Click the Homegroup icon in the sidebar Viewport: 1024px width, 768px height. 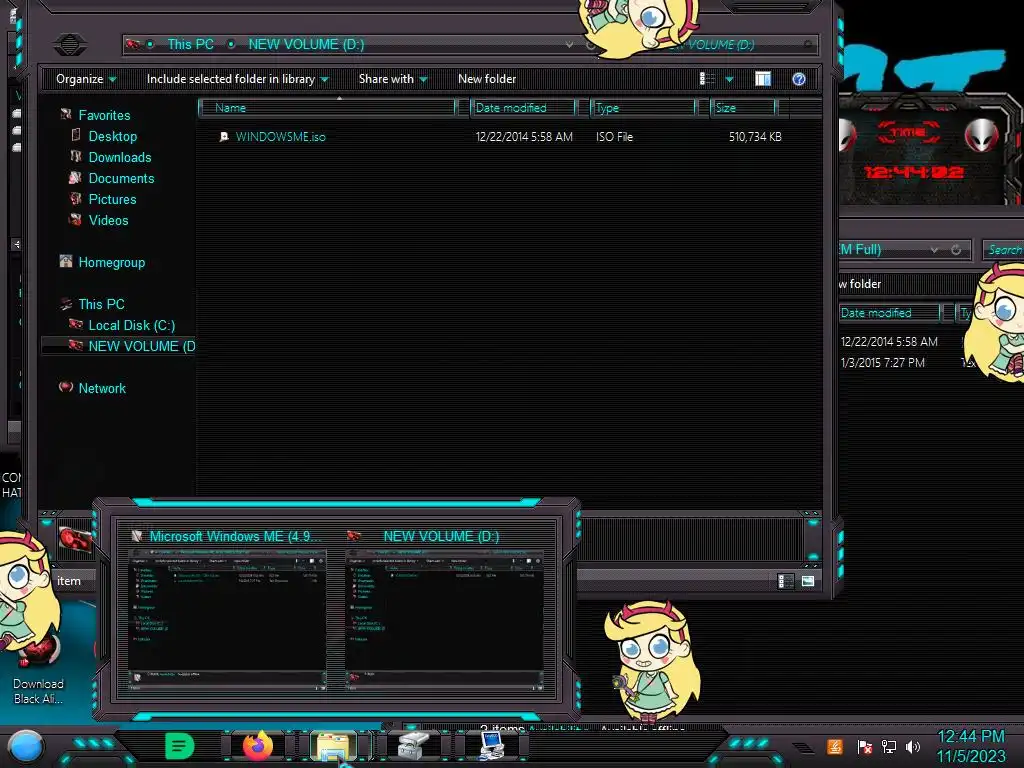pyautogui.click(x=66, y=261)
